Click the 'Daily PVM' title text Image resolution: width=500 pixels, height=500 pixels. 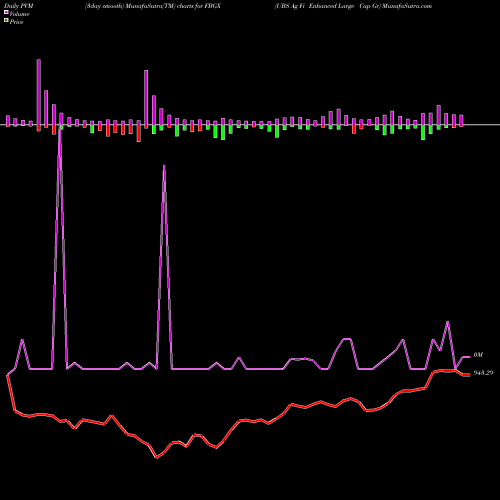[19, 6]
